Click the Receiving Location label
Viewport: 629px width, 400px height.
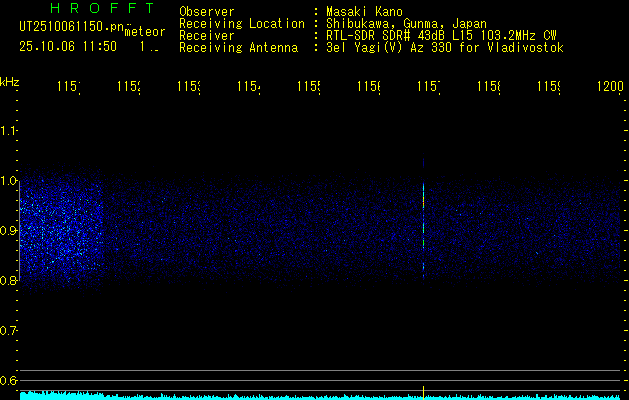pyautogui.click(x=242, y=24)
